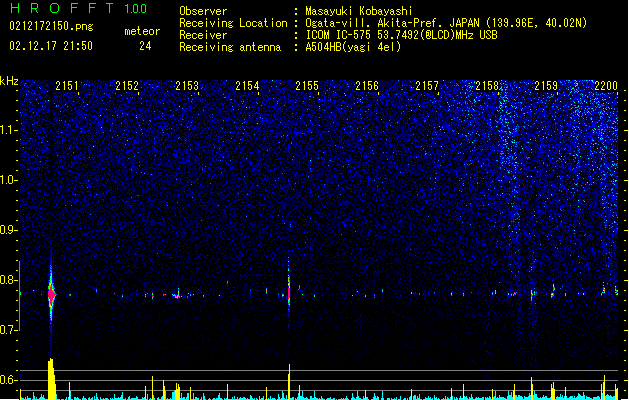The image size is (629, 400).
Task: Click observer name Masayuki Kobayashi
Action: tap(359, 11)
